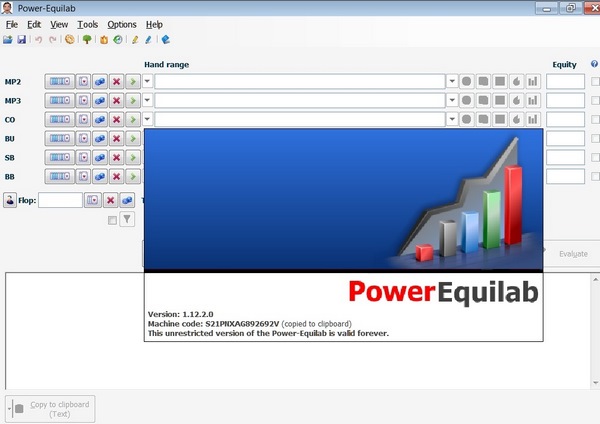This screenshot has width=600, height=424.
Task: Open MP2 hand range history dropdown
Action: [452, 81]
